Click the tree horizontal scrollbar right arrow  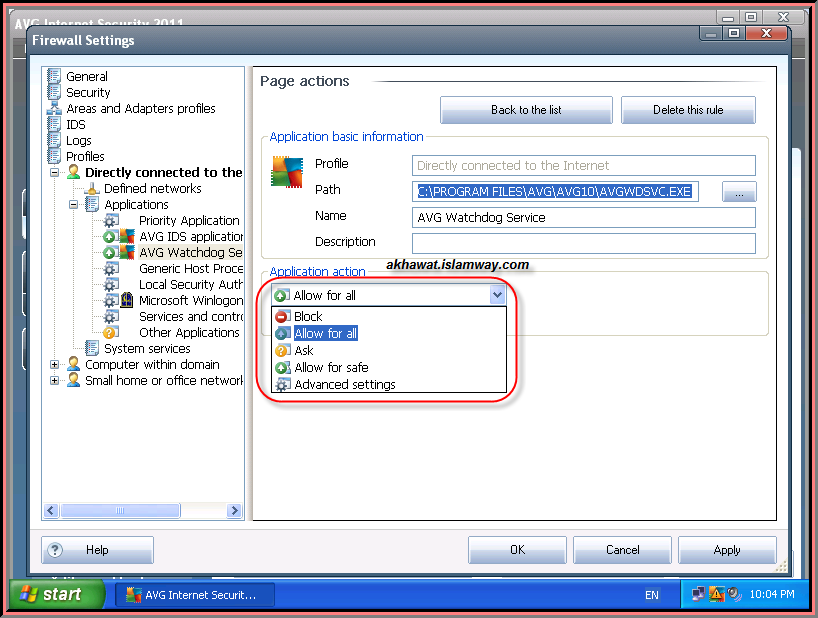[x=235, y=511]
